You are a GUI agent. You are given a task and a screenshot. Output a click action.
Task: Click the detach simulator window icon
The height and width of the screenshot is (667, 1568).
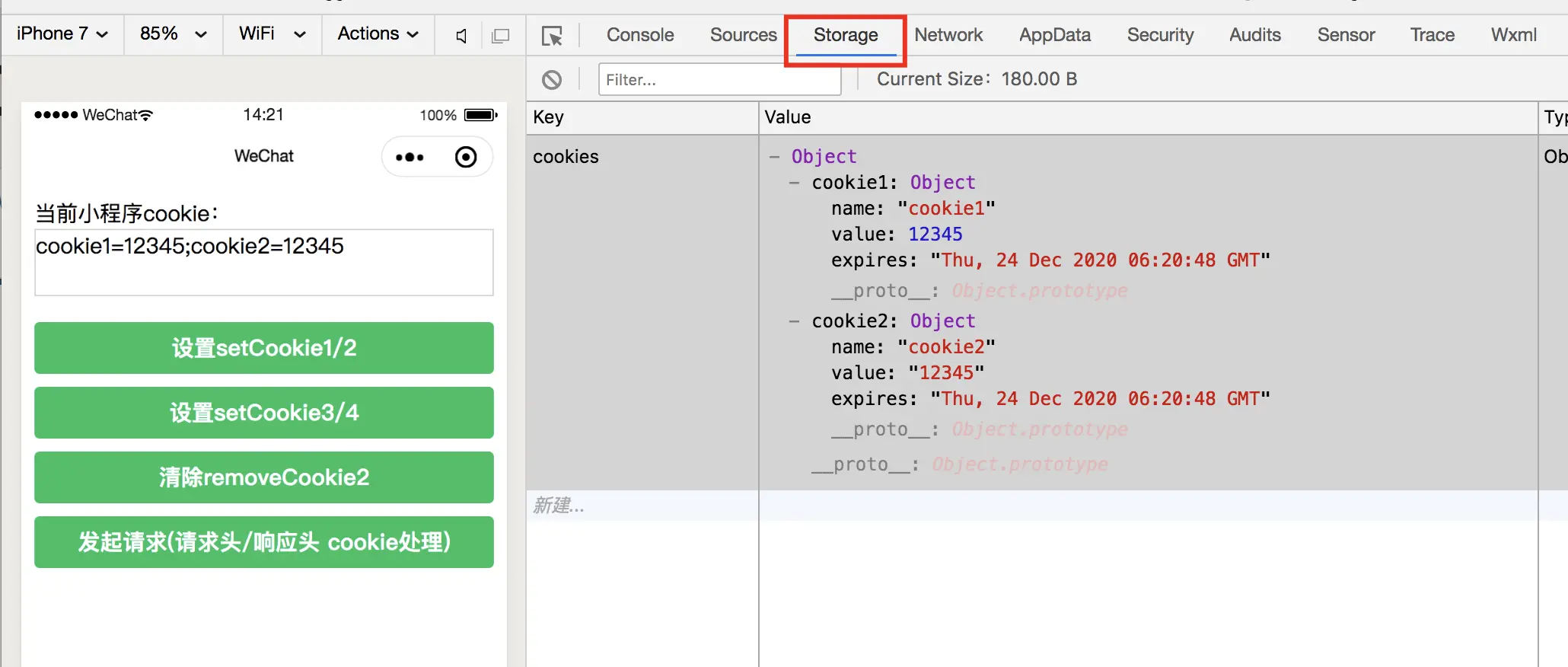[501, 36]
